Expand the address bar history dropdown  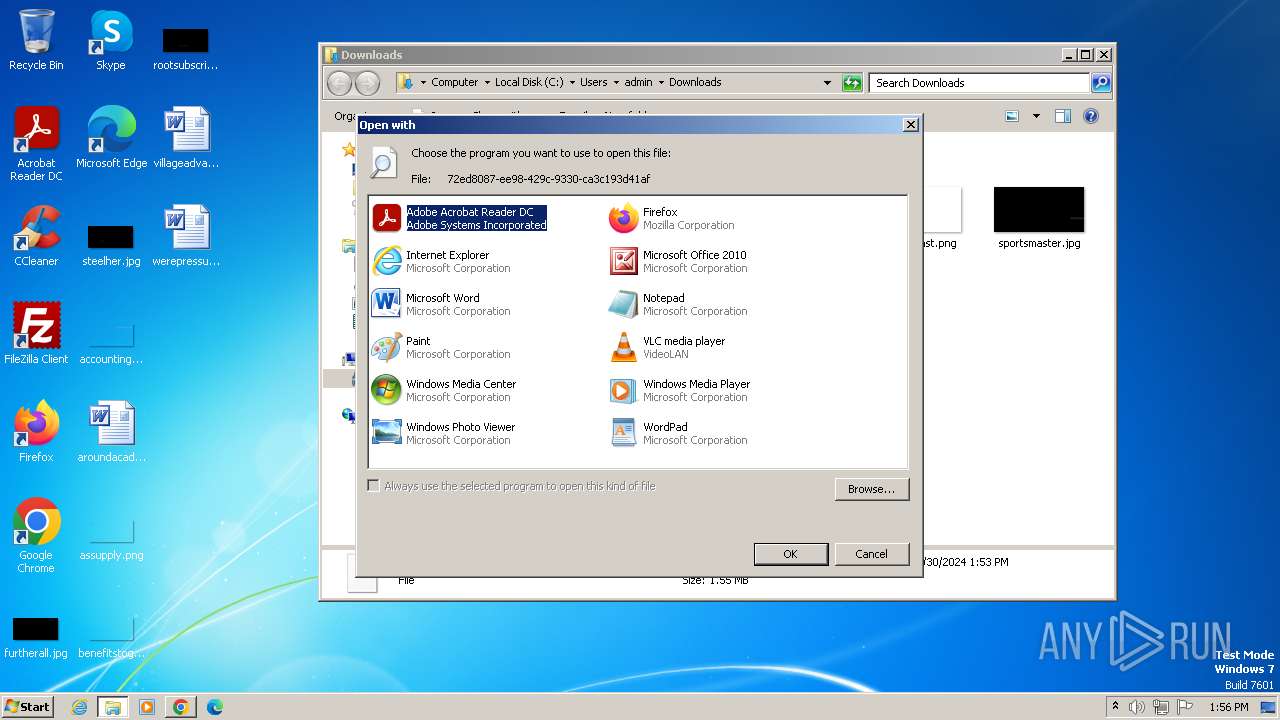827,83
